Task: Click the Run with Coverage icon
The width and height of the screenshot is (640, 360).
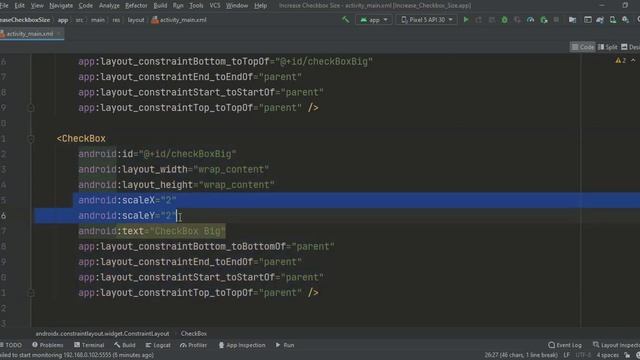Action: [x=518, y=20]
